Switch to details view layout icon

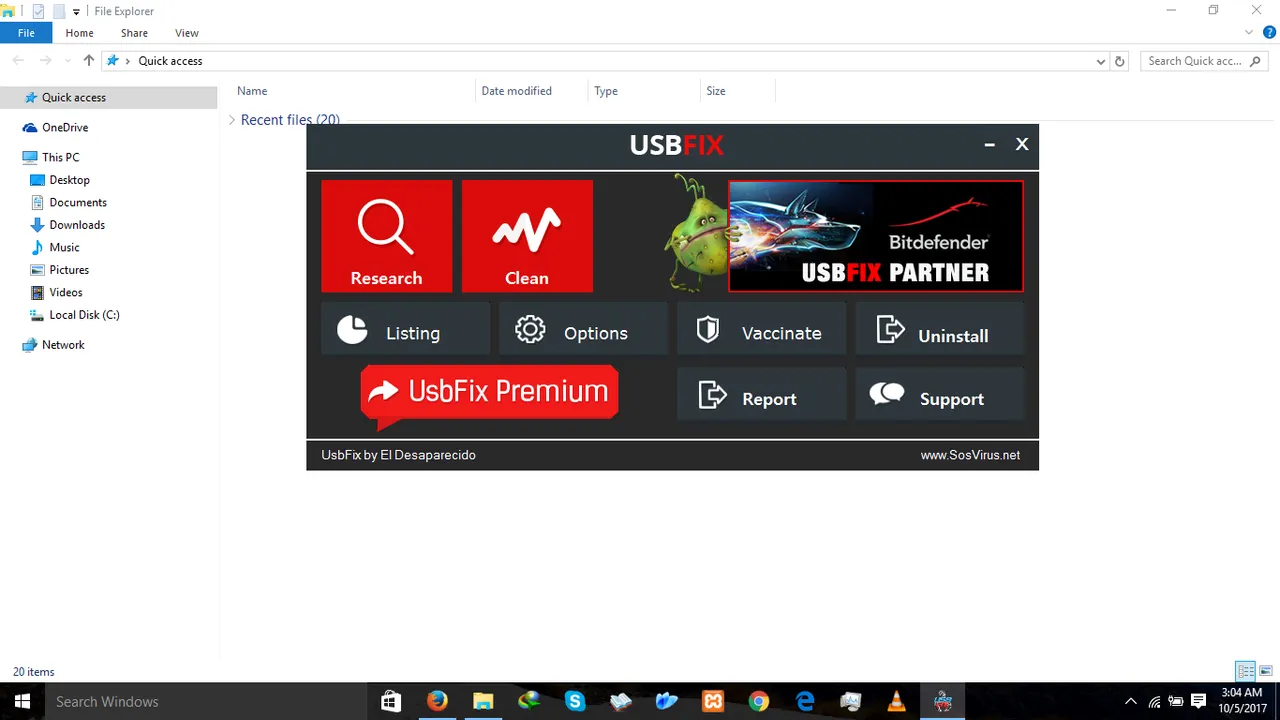click(1246, 671)
